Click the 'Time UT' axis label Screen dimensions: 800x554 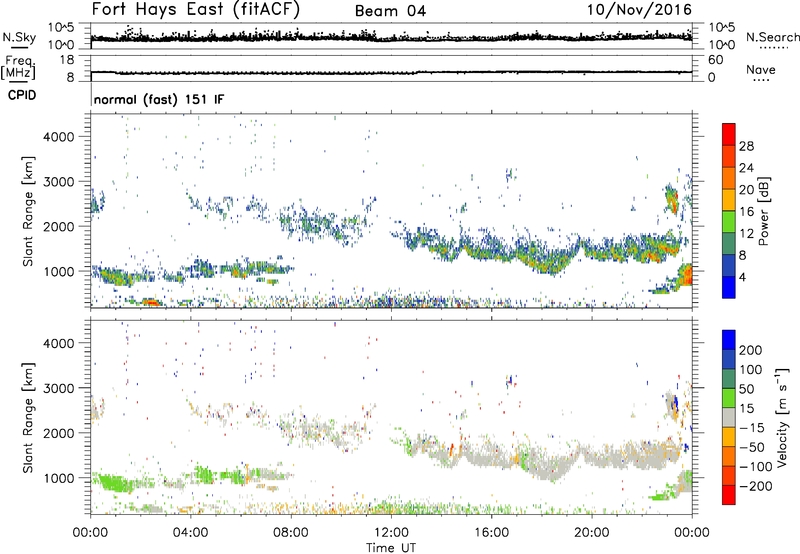click(391, 547)
